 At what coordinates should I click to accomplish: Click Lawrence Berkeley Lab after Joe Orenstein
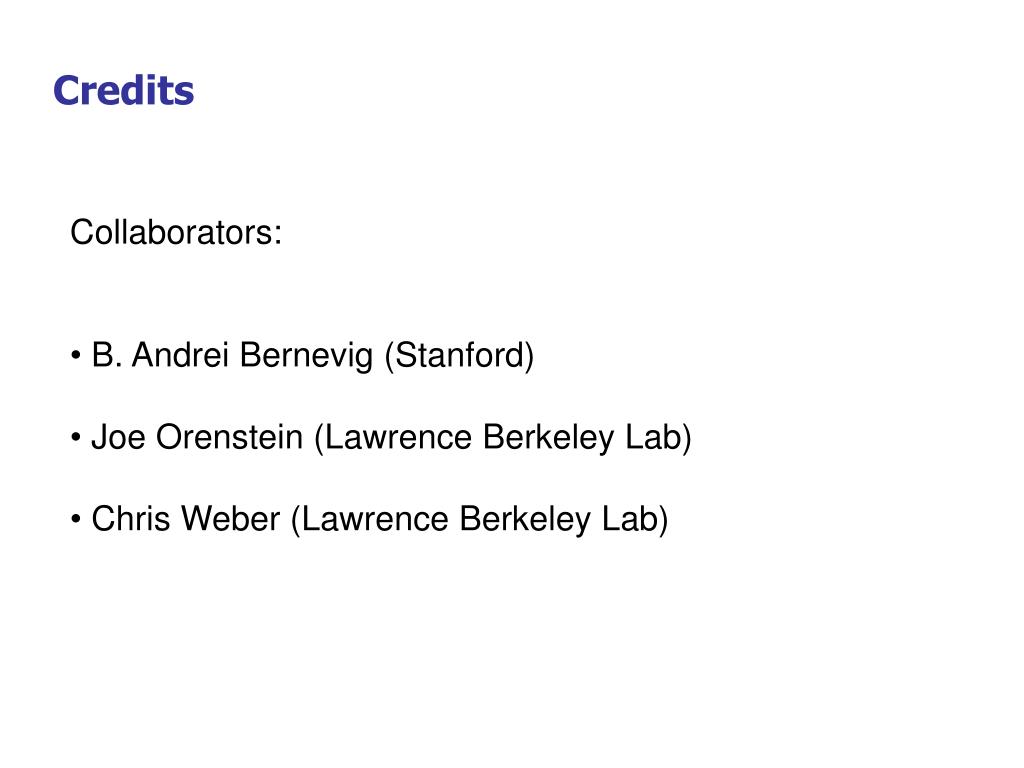503,438
